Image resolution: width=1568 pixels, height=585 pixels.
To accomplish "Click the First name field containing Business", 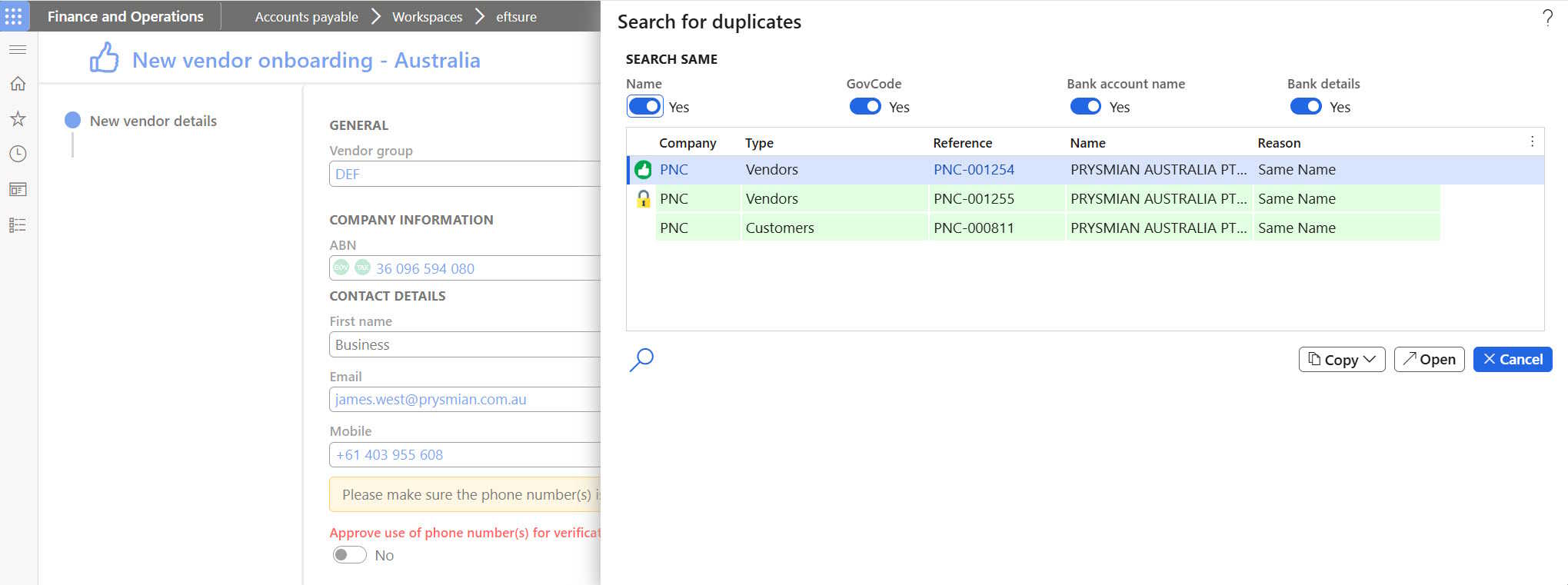I will tap(464, 344).
